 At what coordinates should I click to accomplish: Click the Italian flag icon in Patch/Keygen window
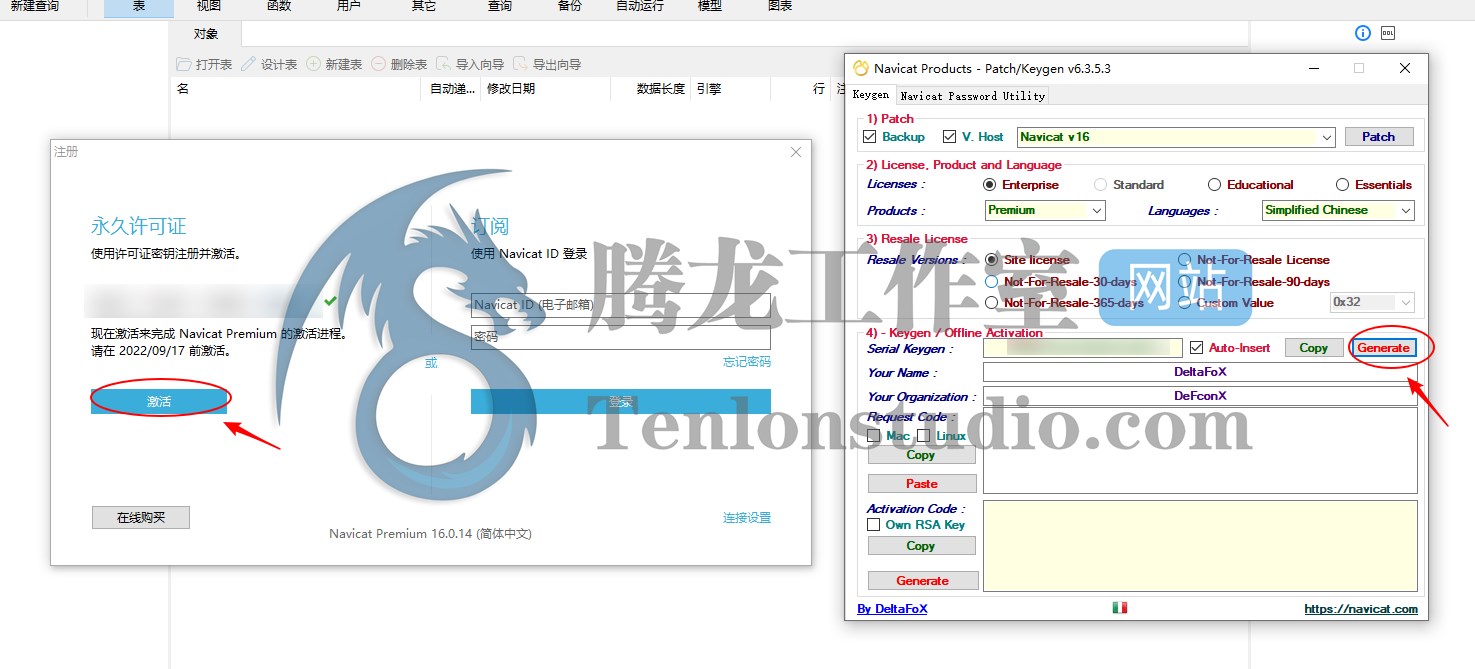1120,608
